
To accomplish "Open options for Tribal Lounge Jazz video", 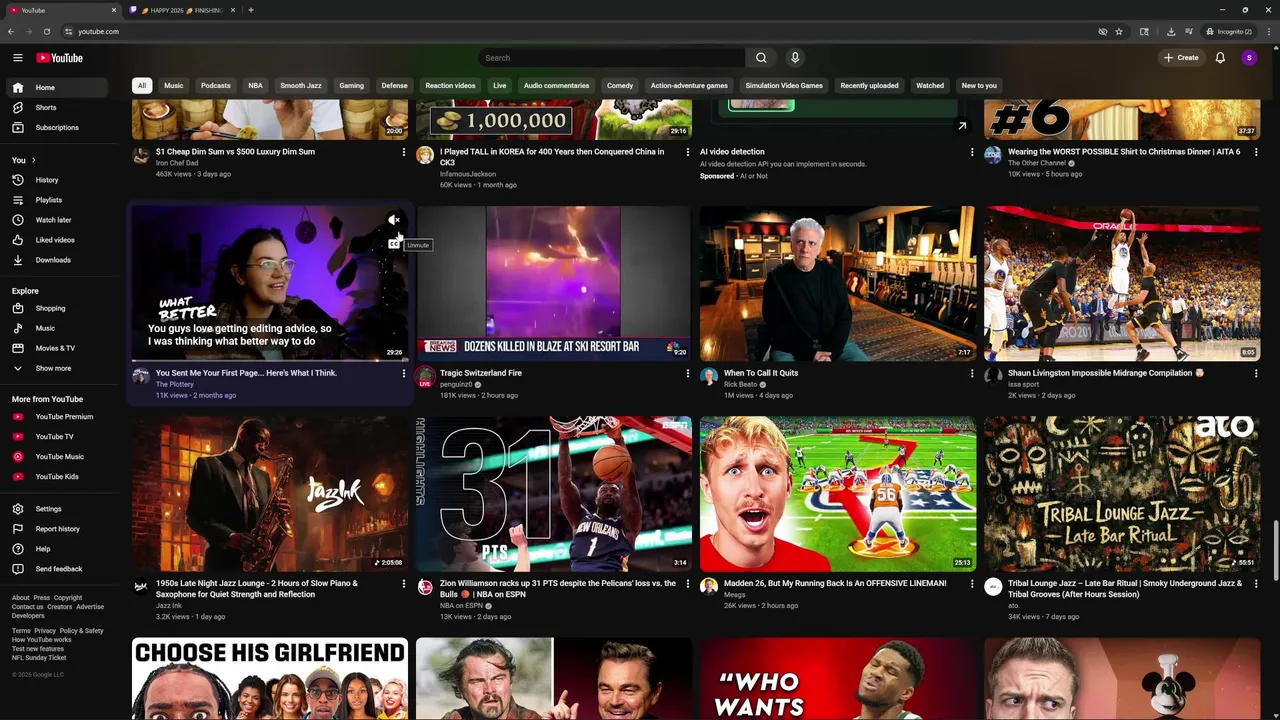I will [1256, 583].
